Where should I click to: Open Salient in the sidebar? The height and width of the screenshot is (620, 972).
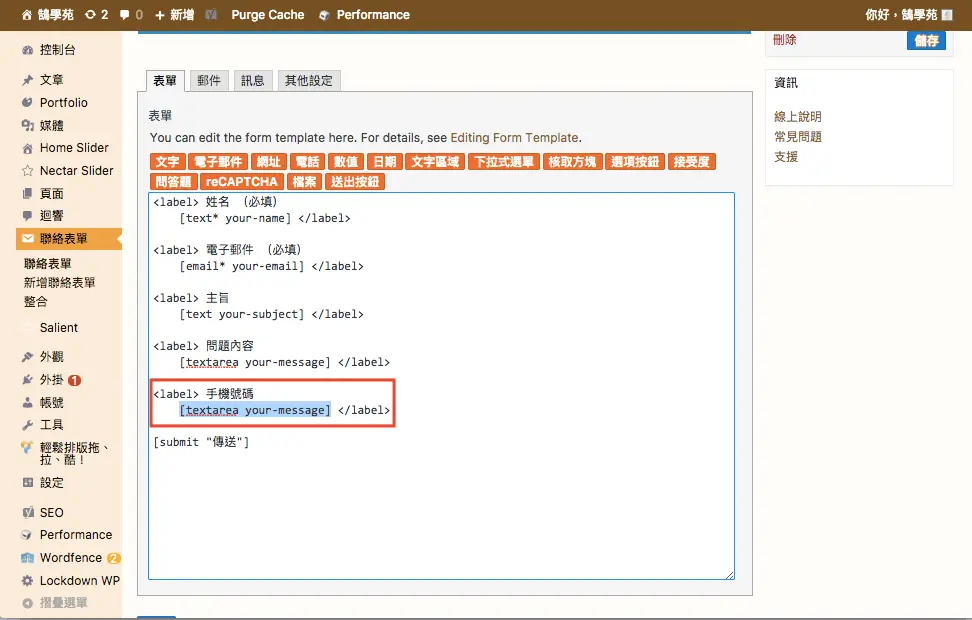59,328
